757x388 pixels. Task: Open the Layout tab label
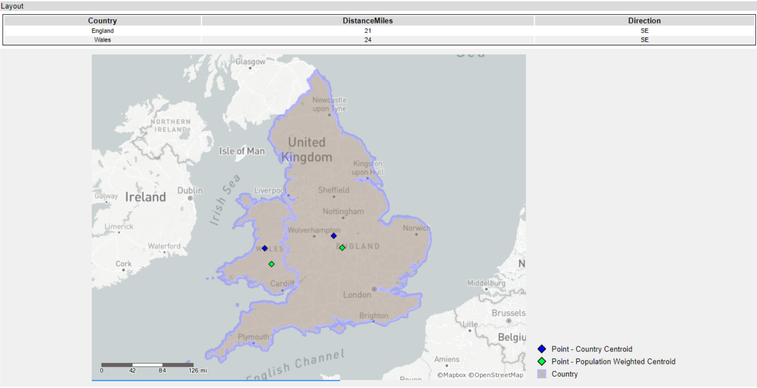coord(12,6)
